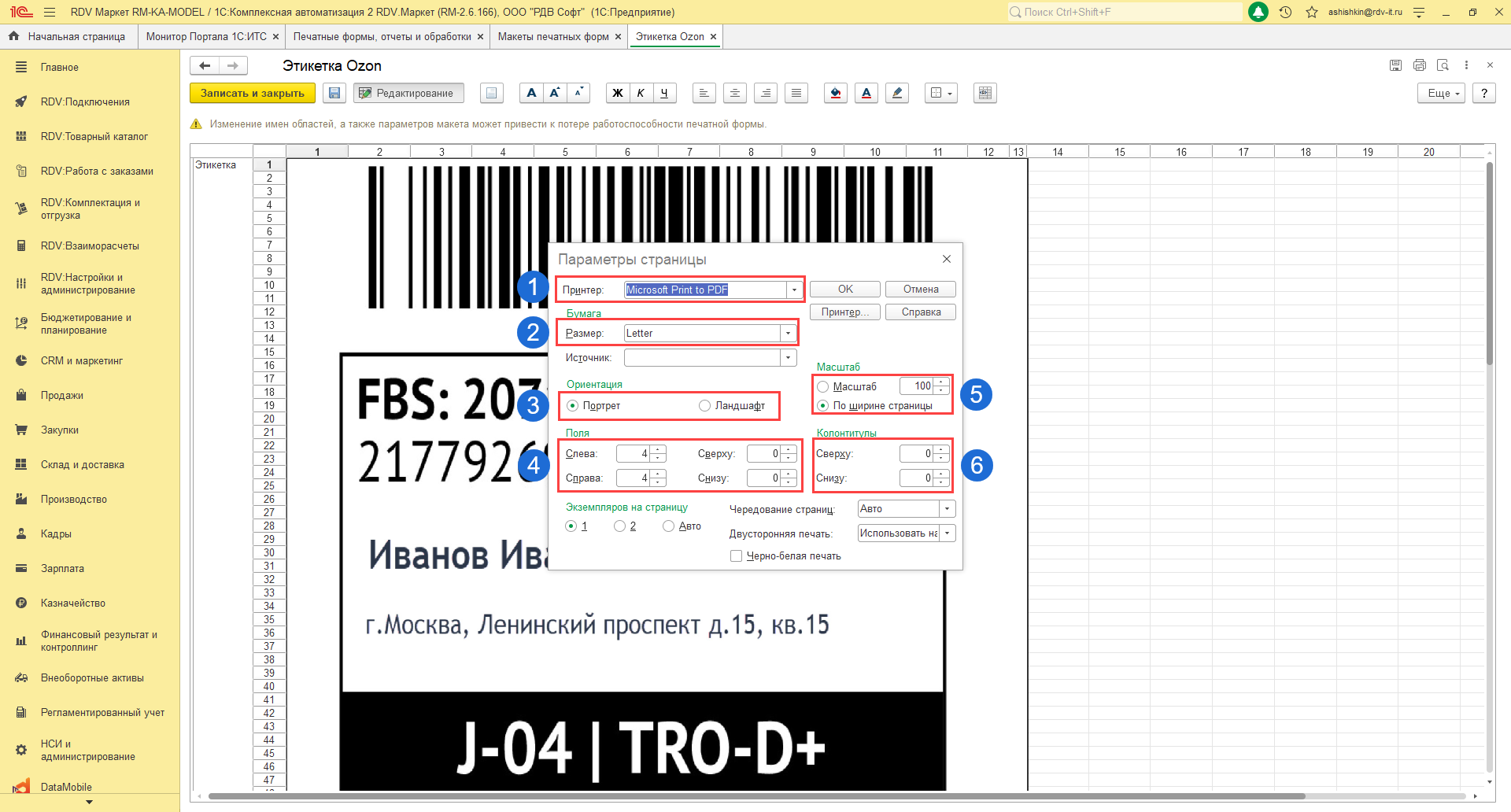
Task: Click the Записать и закрыть button
Action: pyautogui.click(x=252, y=93)
